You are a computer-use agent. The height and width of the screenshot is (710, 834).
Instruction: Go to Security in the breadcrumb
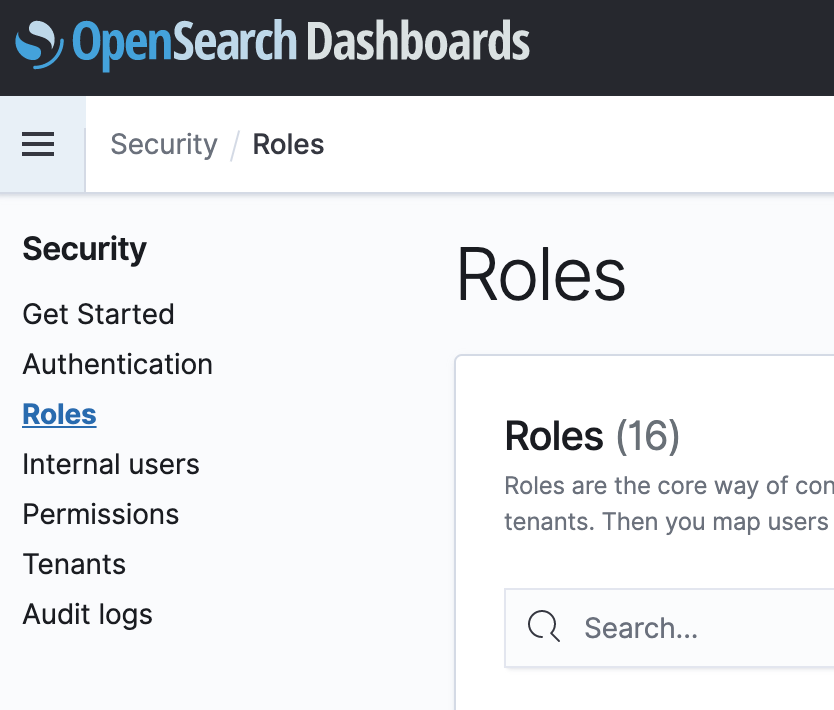click(x=163, y=145)
